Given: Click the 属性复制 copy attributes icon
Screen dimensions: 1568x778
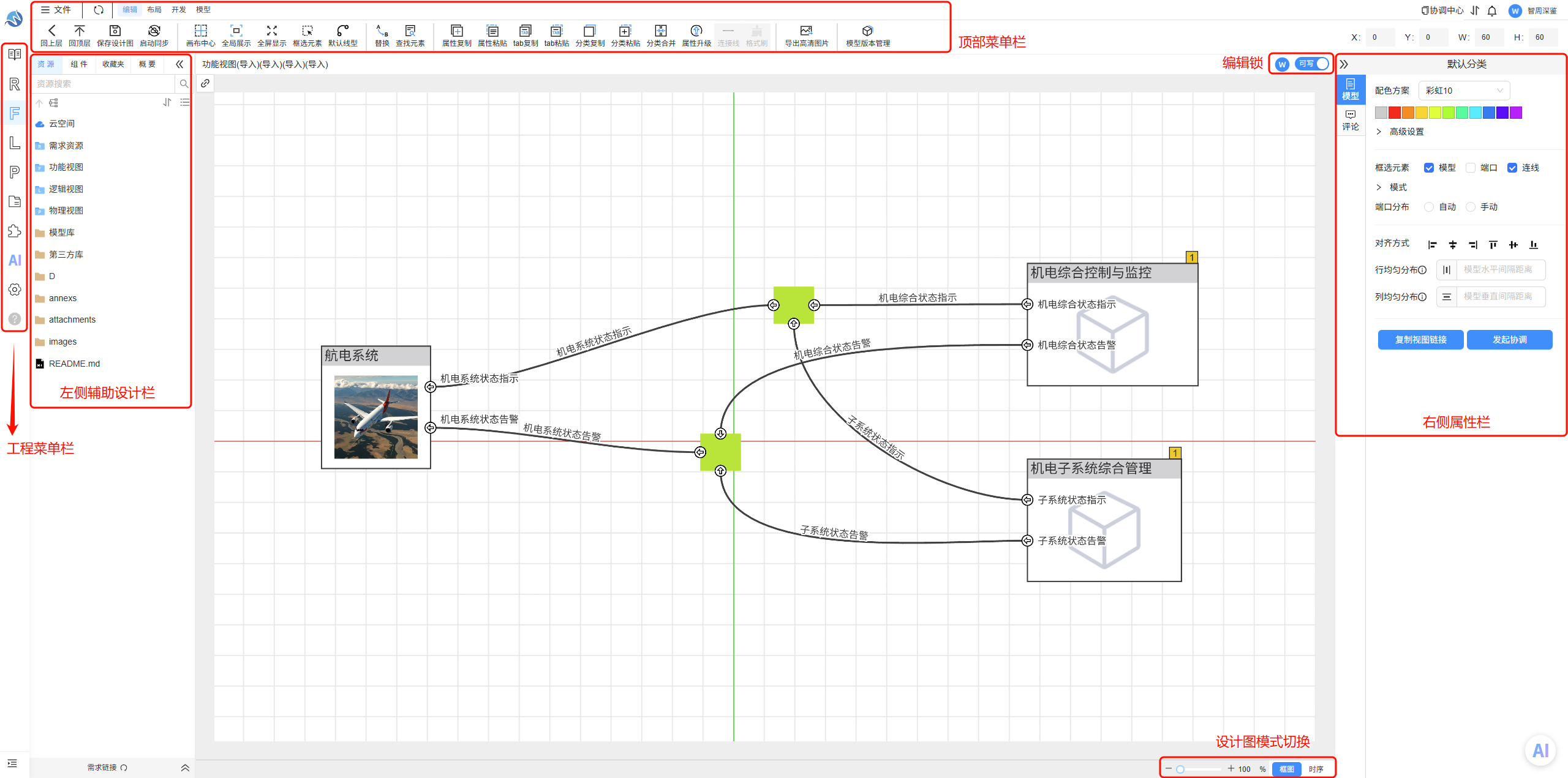Looking at the screenshot, I should tap(457, 31).
